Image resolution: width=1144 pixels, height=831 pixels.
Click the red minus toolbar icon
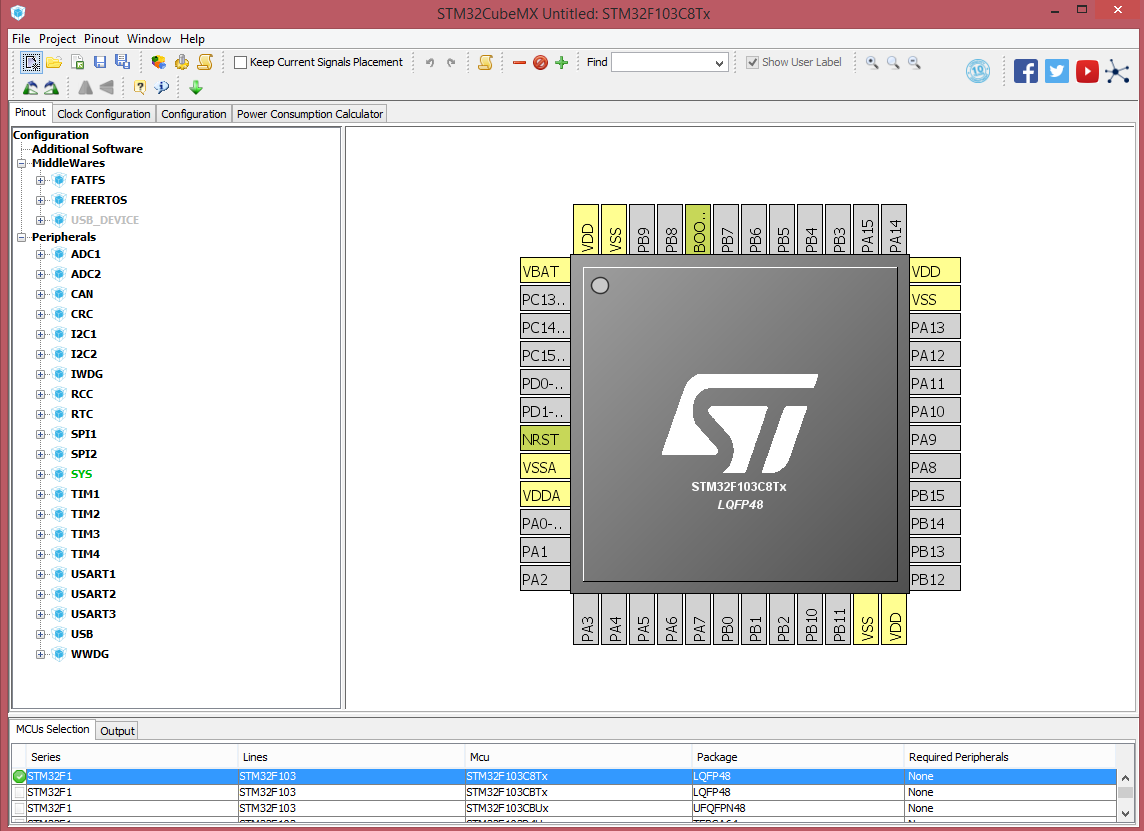pos(519,63)
